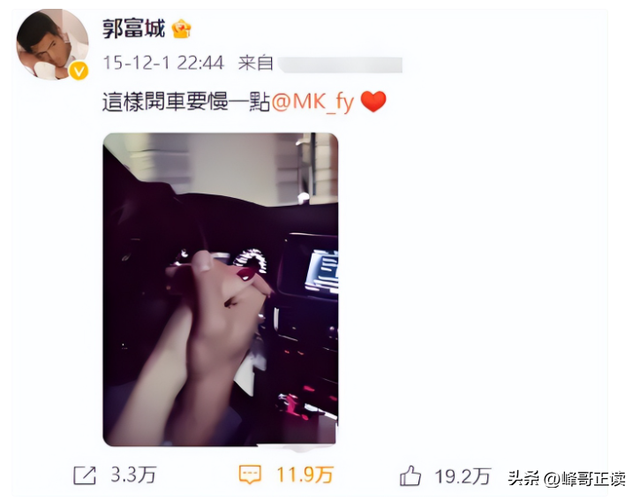Like the post with the thumbs-up icon
The width and height of the screenshot is (640, 501).
410,476
